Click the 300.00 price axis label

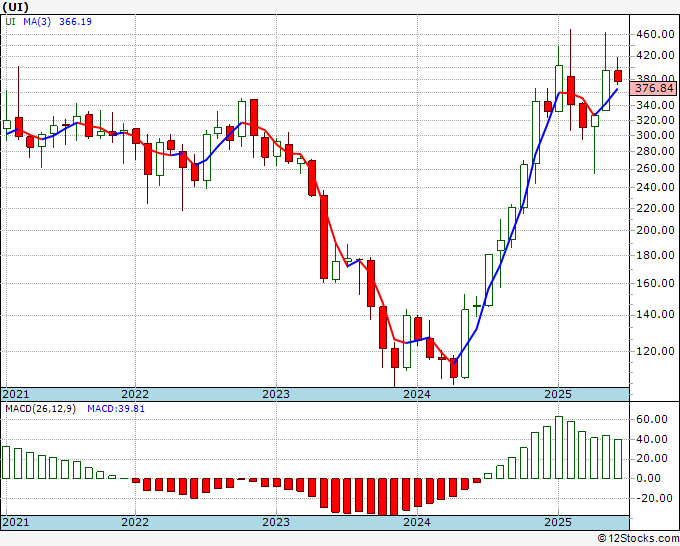(655, 135)
